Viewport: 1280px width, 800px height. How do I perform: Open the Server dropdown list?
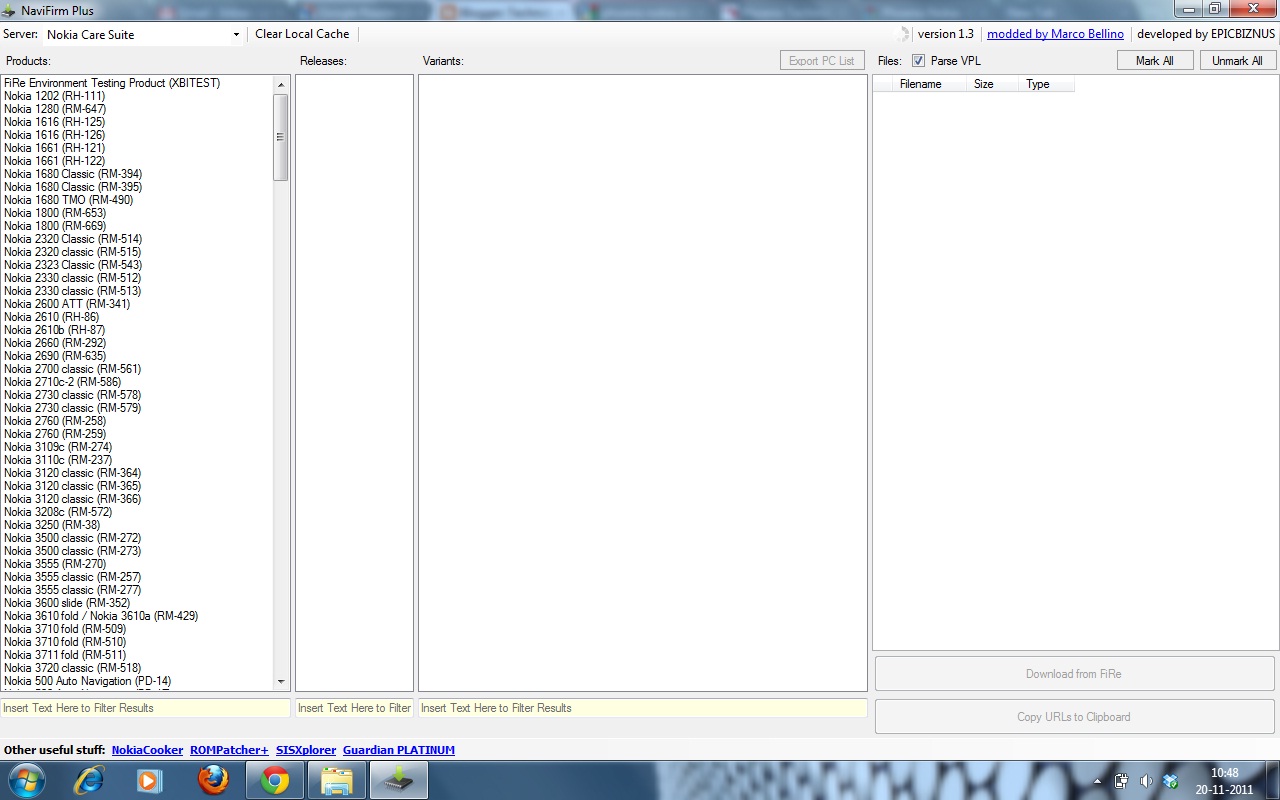click(236, 35)
